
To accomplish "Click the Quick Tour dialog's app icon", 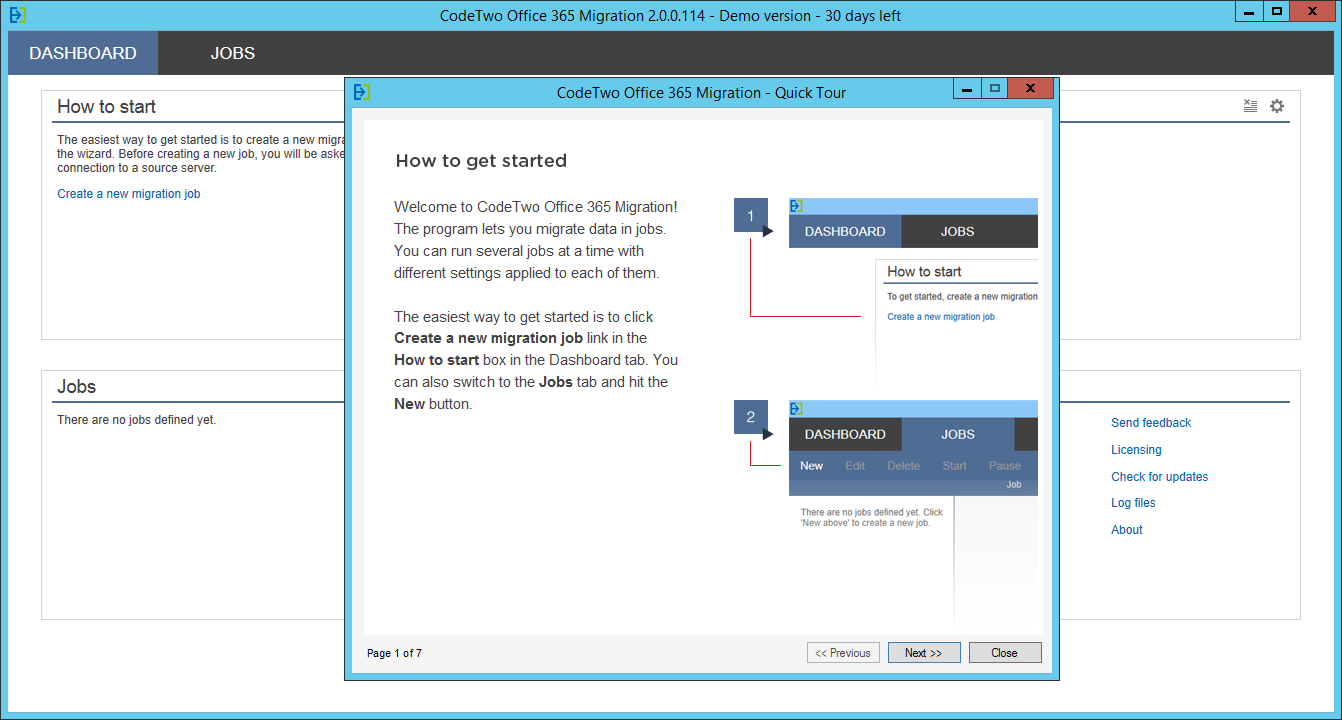I will 362,92.
